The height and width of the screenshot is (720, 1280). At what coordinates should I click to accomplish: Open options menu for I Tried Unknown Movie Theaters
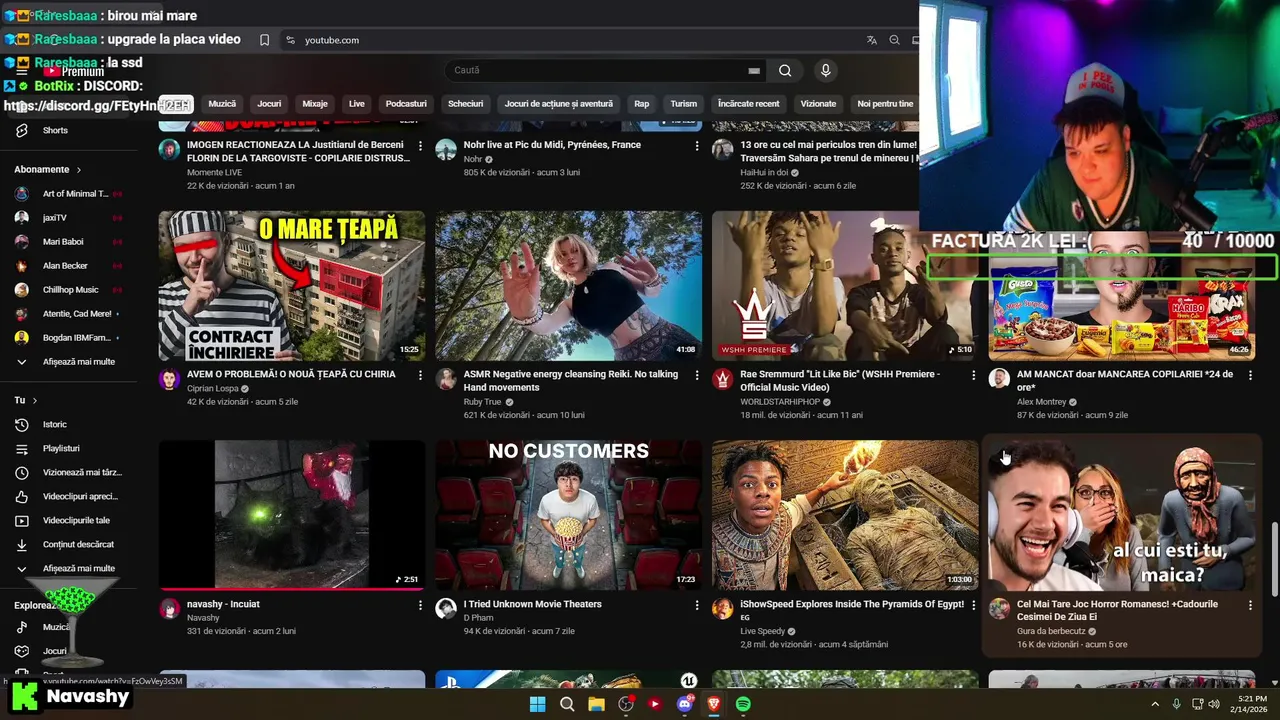tap(697, 605)
